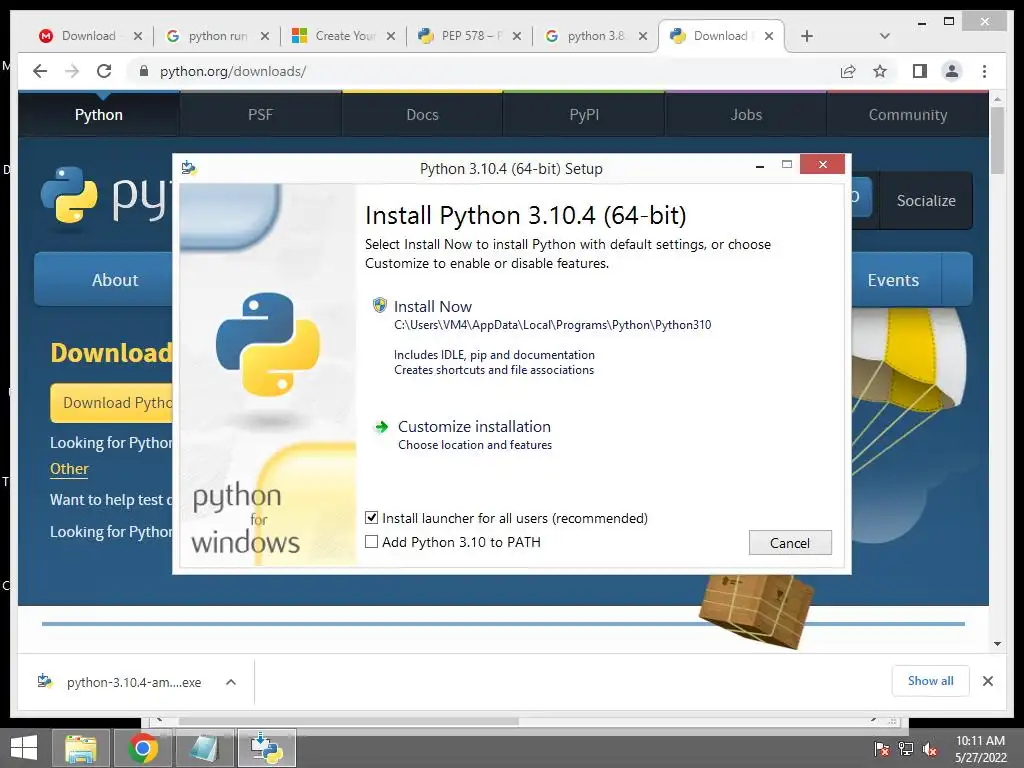1024x768 pixels.
Task: Click the green arrow beside Customize installation
Action: click(x=381, y=427)
